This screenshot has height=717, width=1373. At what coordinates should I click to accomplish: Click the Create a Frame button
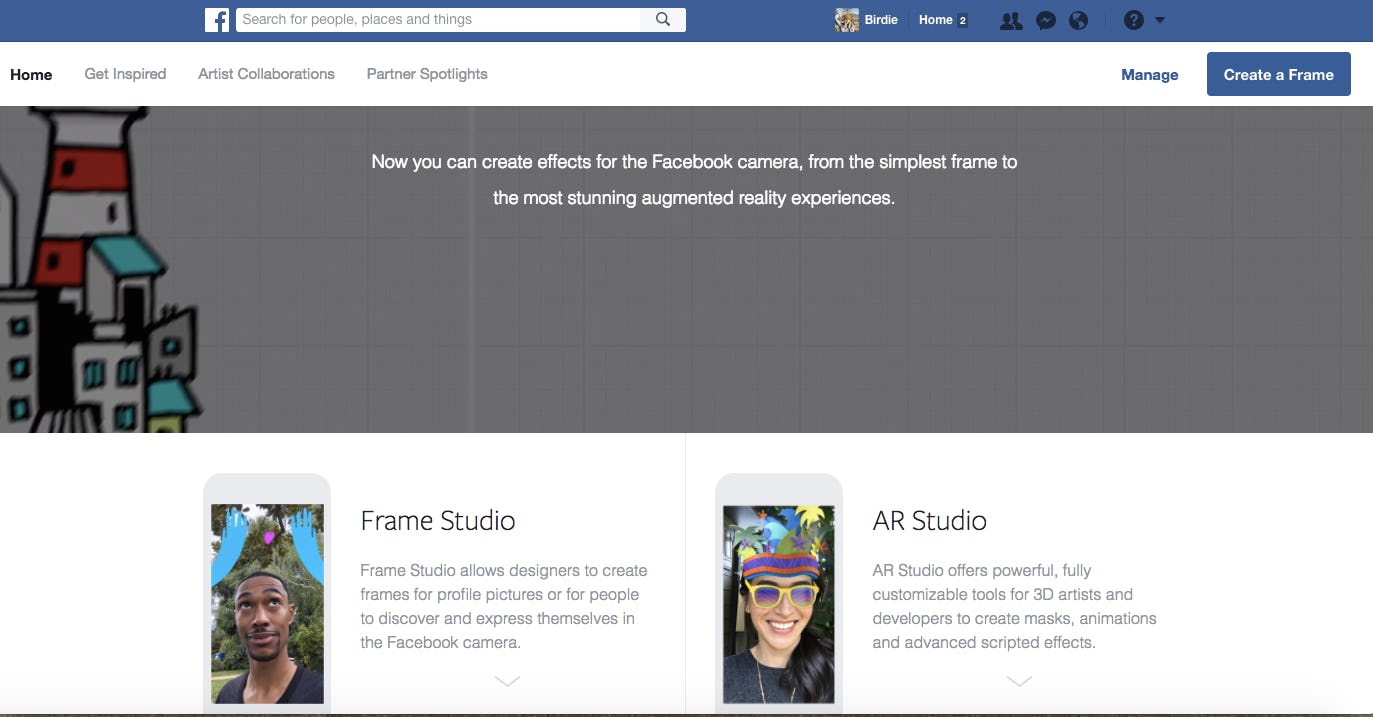point(1279,74)
